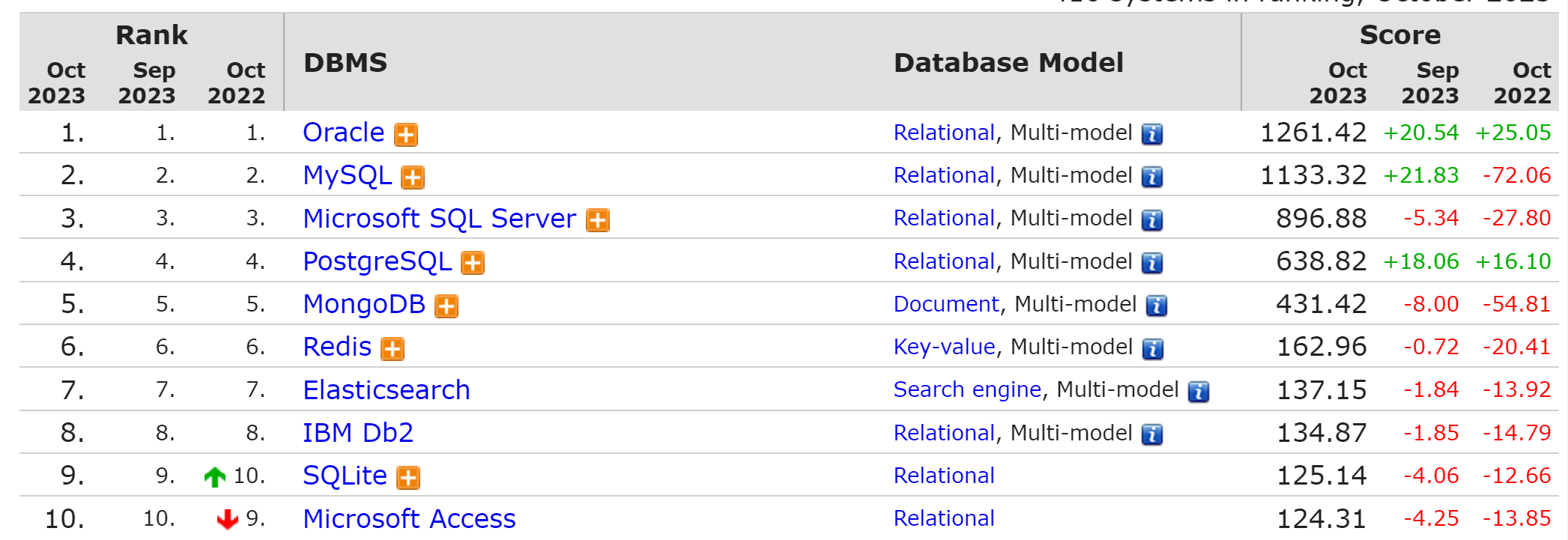Click the orange plus icon beside MongoDB
The height and width of the screenshot is (540, 1568).
pyautogui.click(x=447, y=306)
